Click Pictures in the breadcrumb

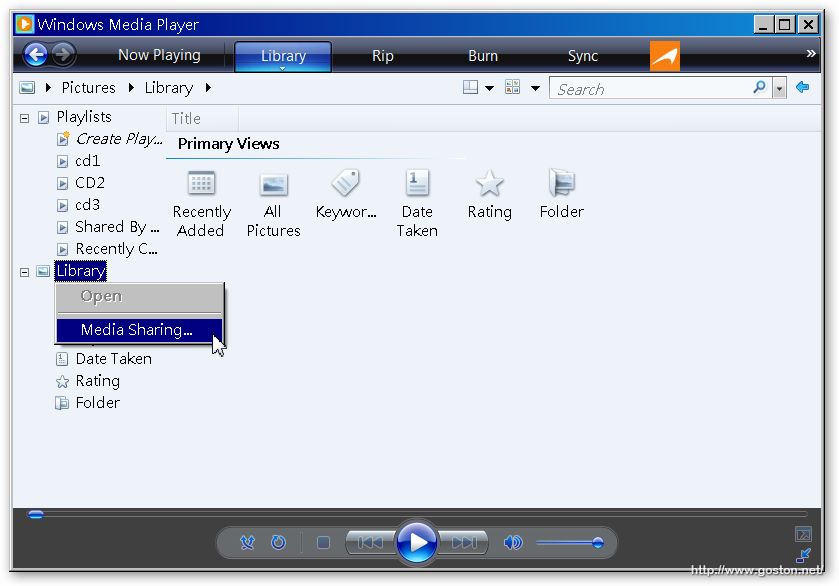pyautogui.click(x=88, y=87)
